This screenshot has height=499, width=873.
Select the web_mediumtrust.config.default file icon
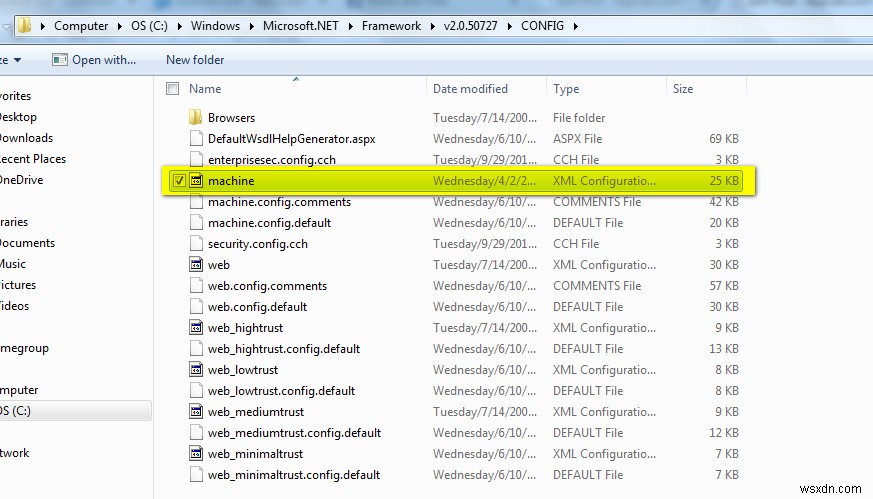pyautogui.click(x=196, y=433)
